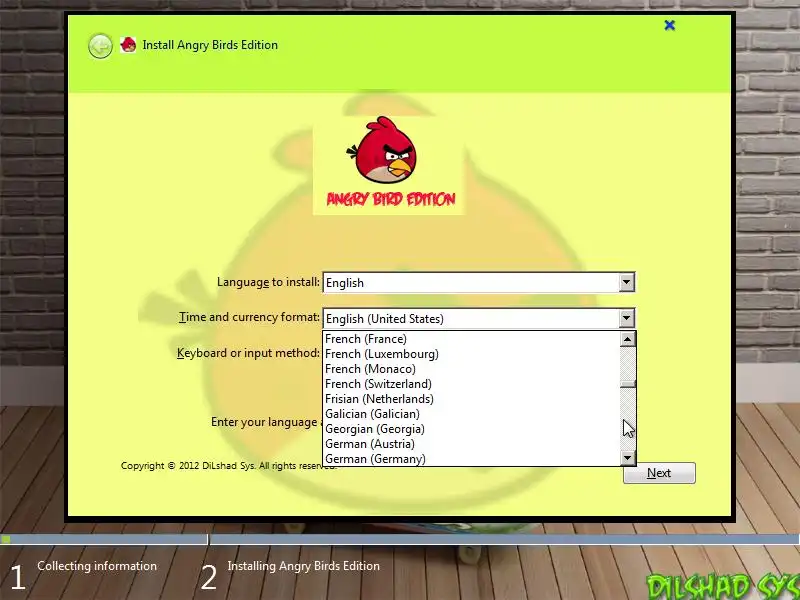800x600 pixels.
Task: Choose Georgian (Georgia) in the list
Action: 471,429
